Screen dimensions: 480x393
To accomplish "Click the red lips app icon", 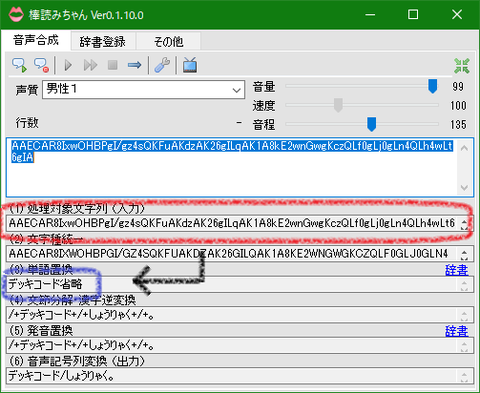I will (x=16, y=15).
